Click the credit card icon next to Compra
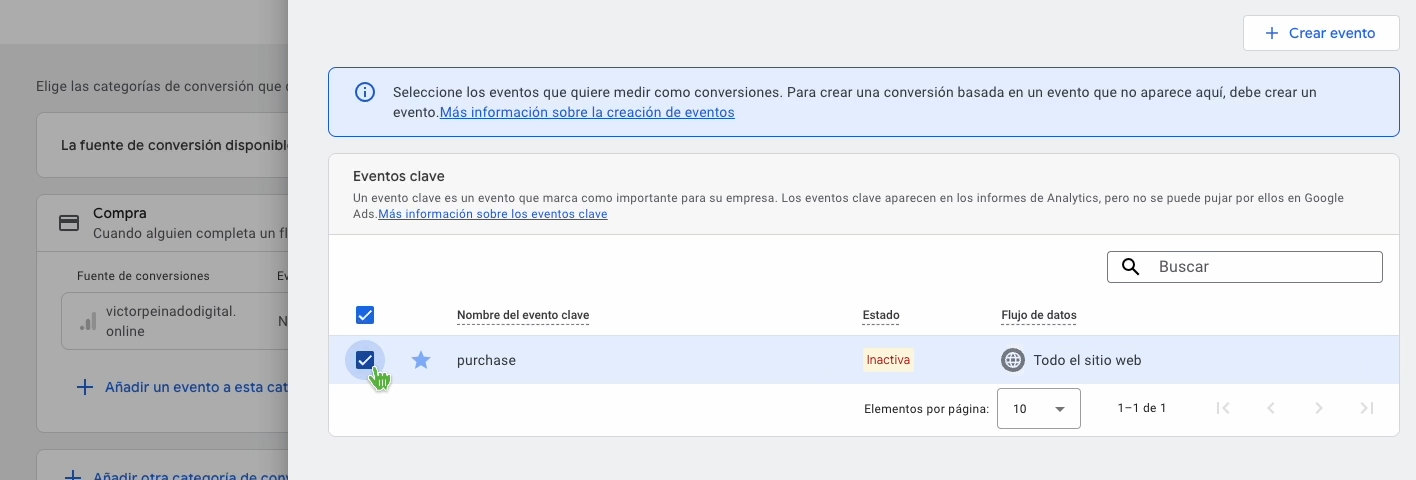The image size is (1416, 480). tap(69, 223)
